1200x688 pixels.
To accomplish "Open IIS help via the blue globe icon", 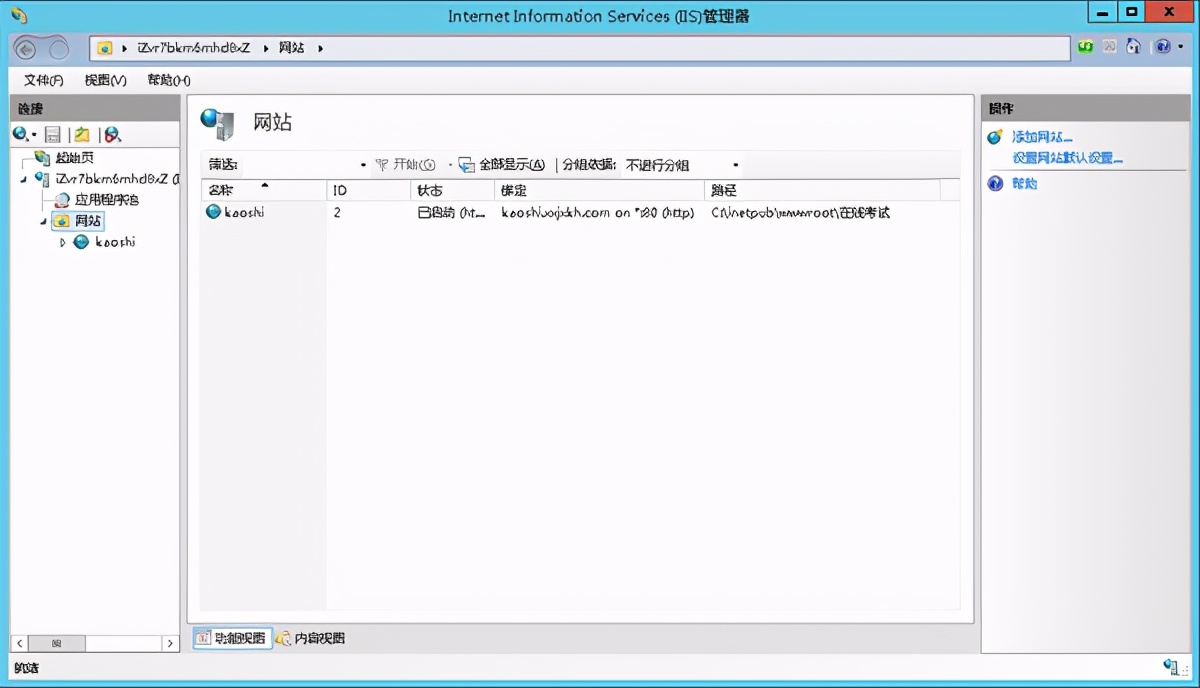I will click(1162, 46).
